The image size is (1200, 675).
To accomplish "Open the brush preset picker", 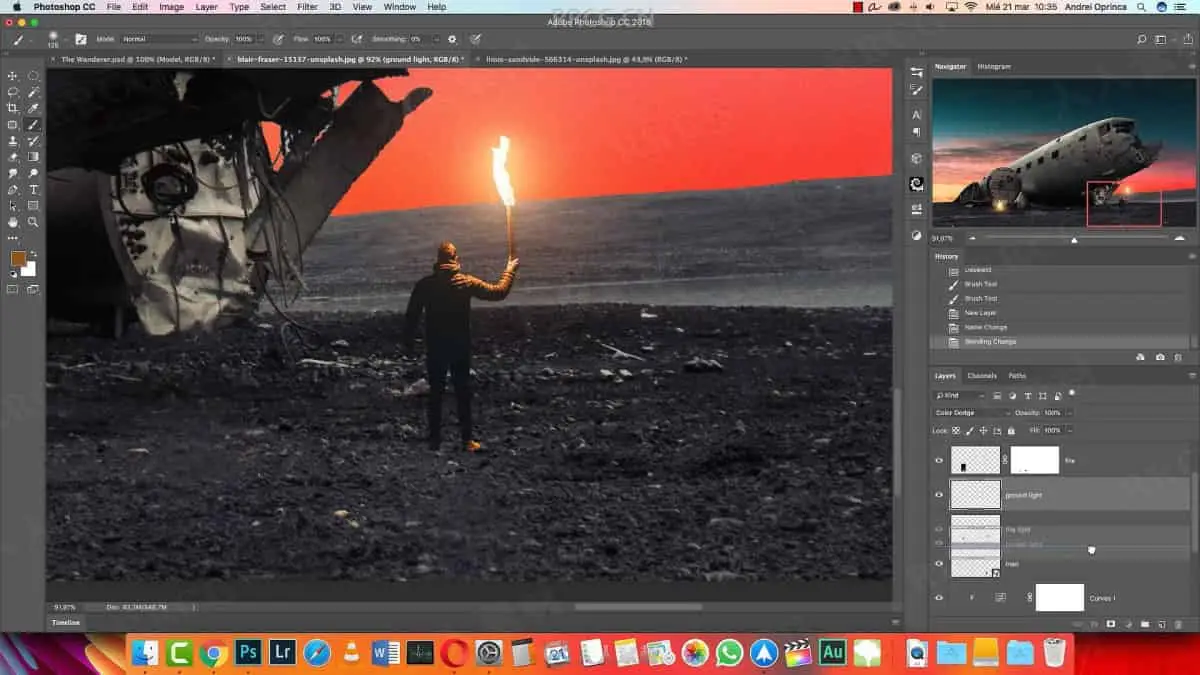I will tap(54, 39).
